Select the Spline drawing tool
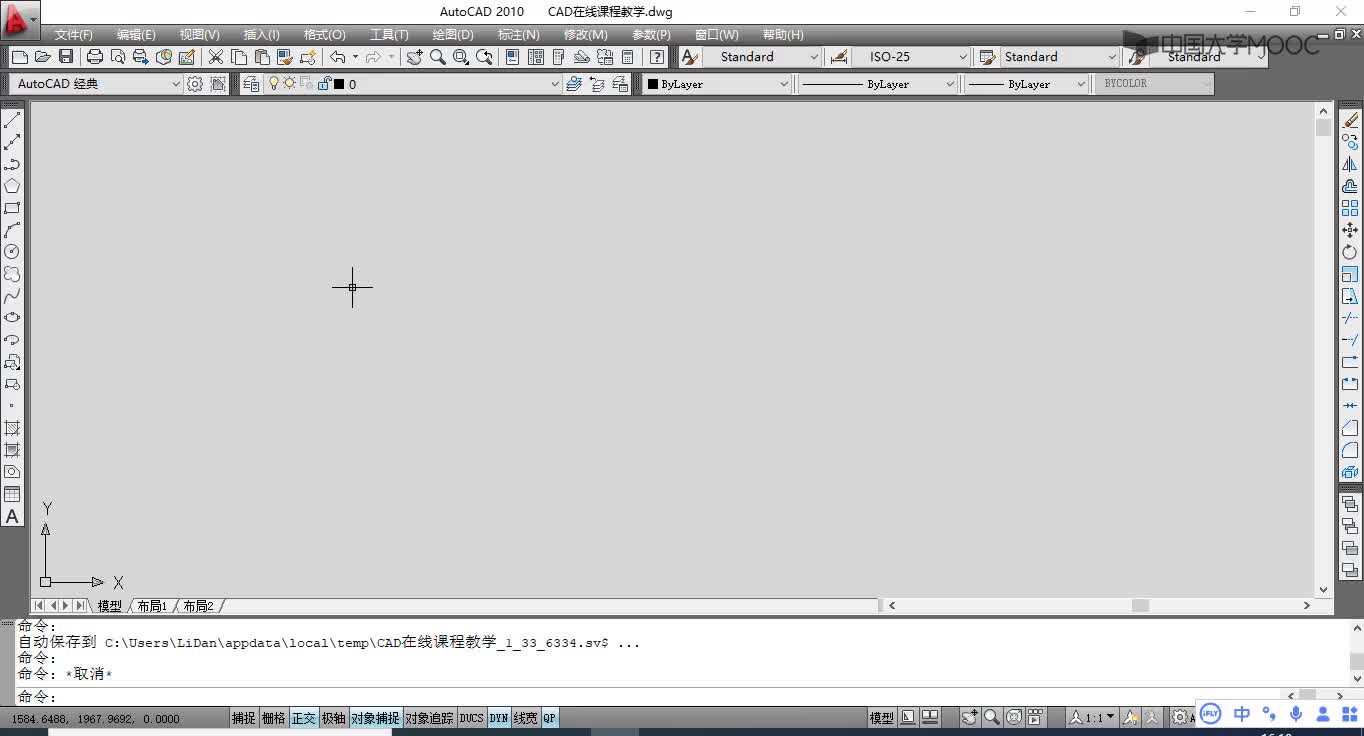 (12, 296)
